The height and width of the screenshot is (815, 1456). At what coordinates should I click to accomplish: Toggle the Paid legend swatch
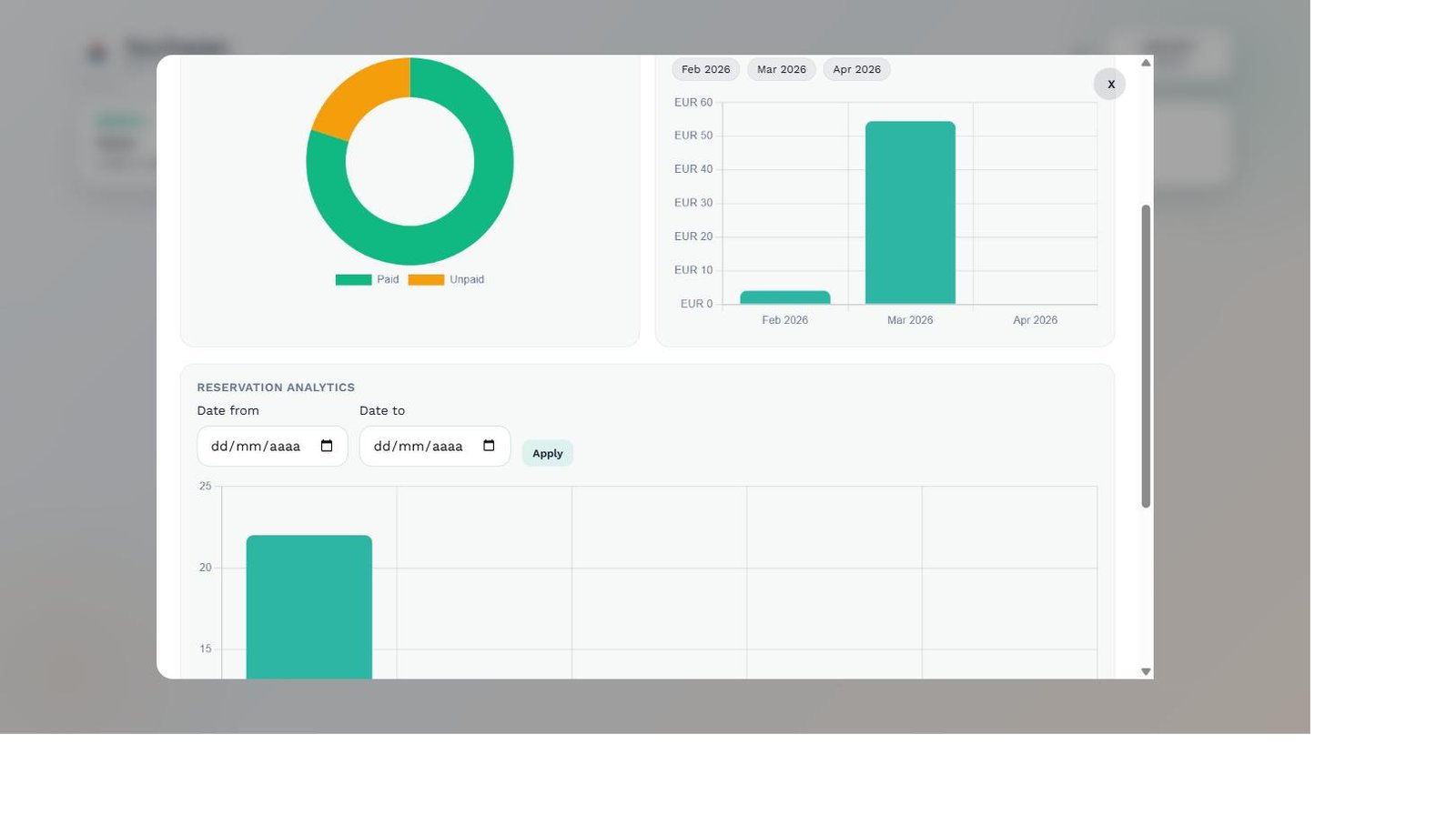click(x=353, y=280)
